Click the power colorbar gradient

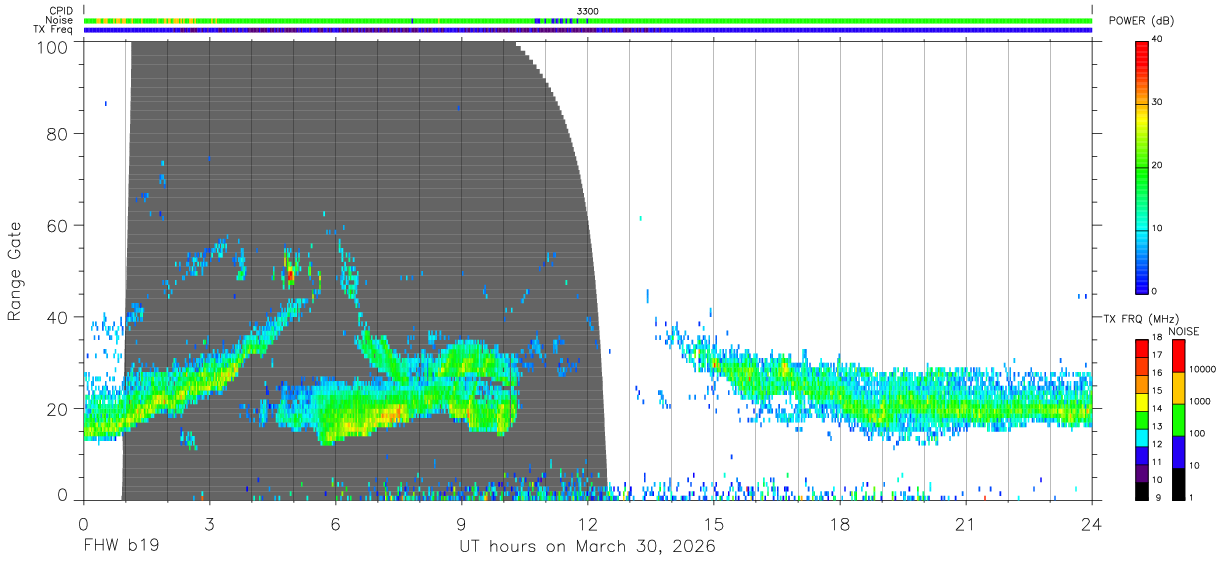(x=1141, y=167)
